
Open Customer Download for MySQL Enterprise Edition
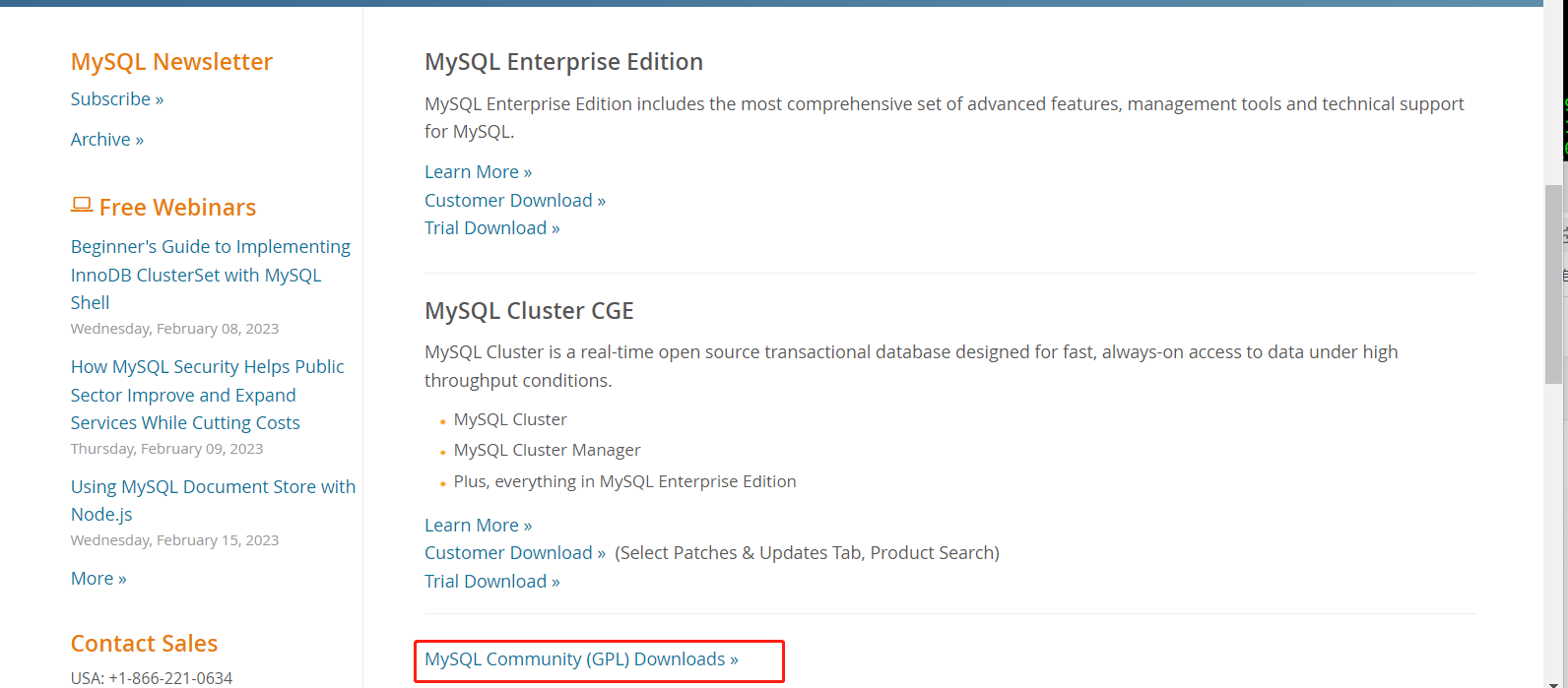[515, 200]
